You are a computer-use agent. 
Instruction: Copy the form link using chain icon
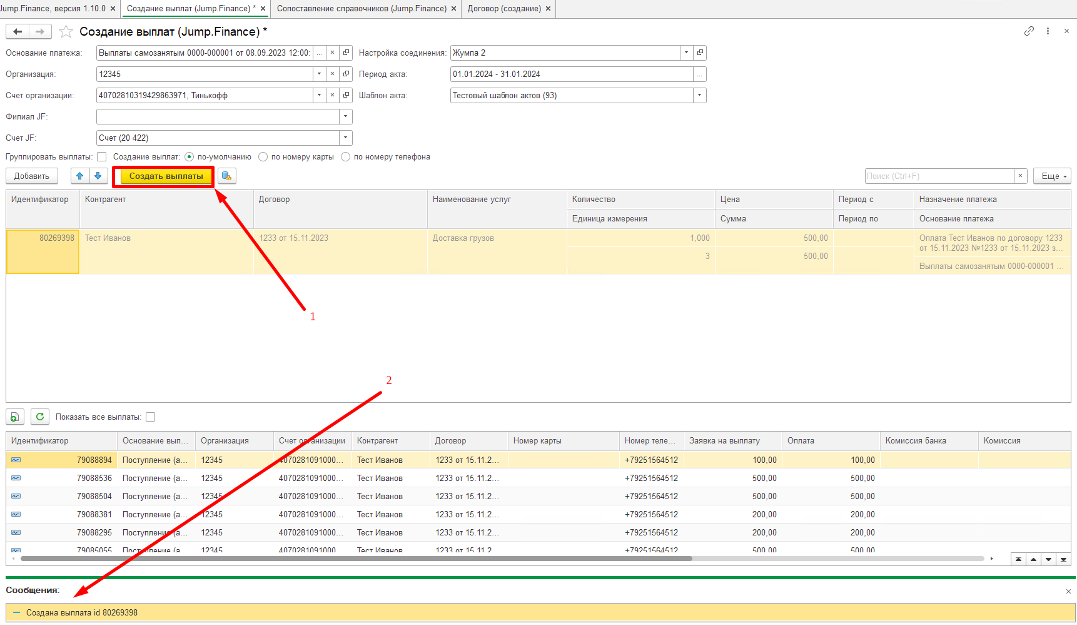coord(1029,32)
